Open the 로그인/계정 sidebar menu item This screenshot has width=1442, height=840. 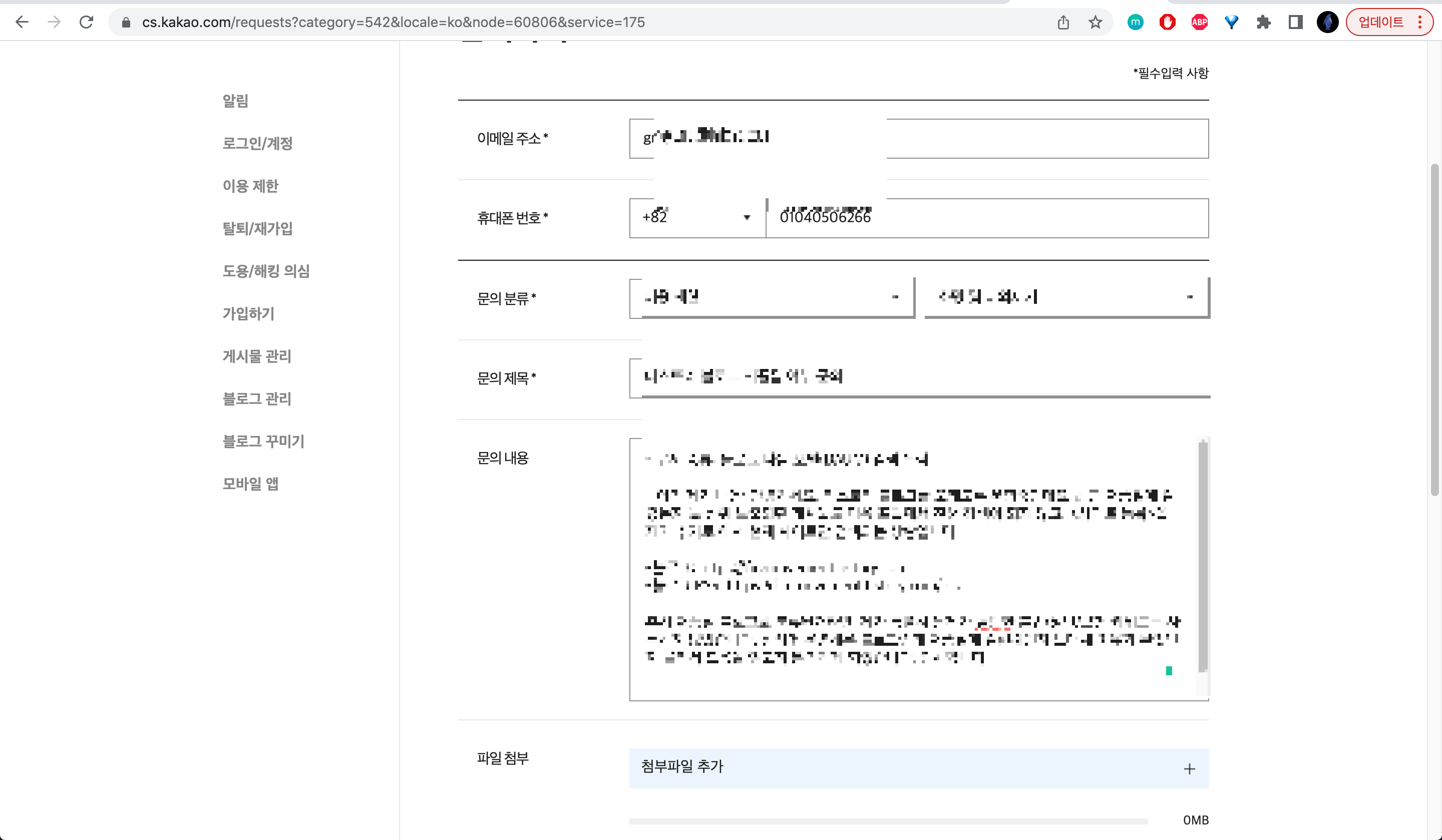point(257,143)
